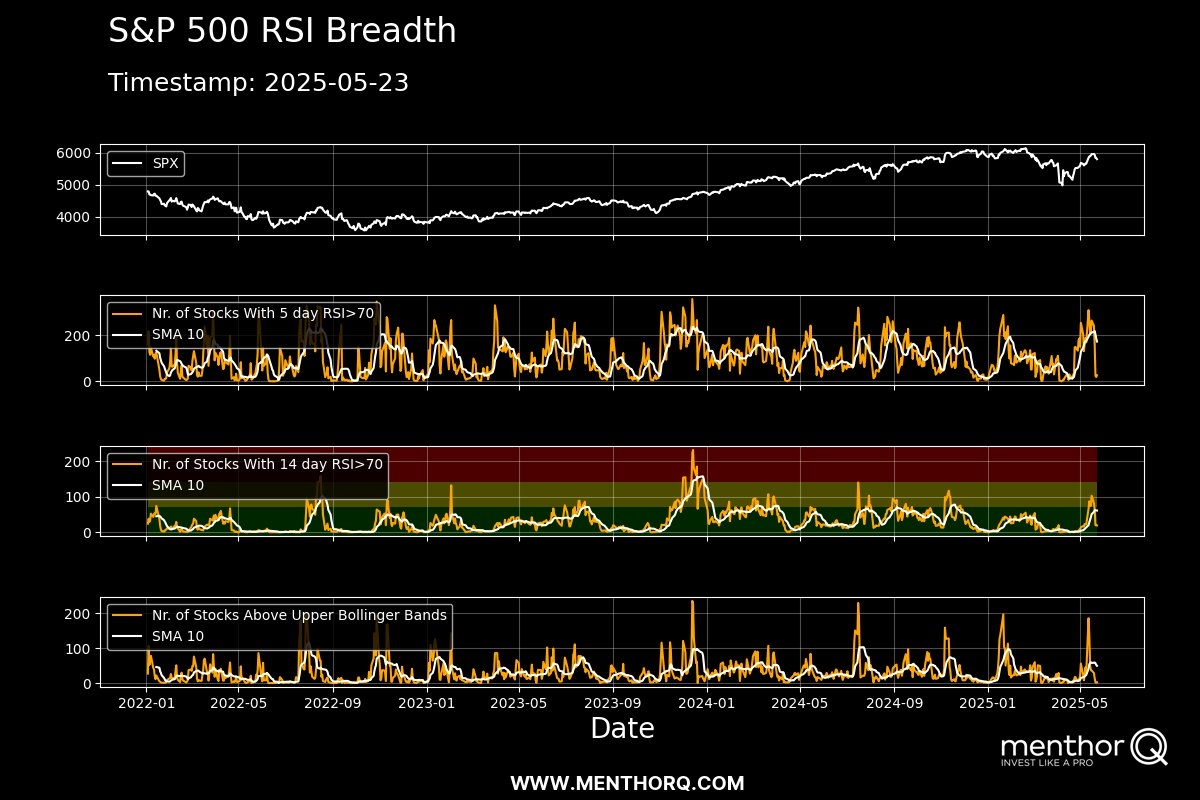Click the MenthorQ magnifier Q logo icon
1200x800 pixels.
click(1149, 747)
